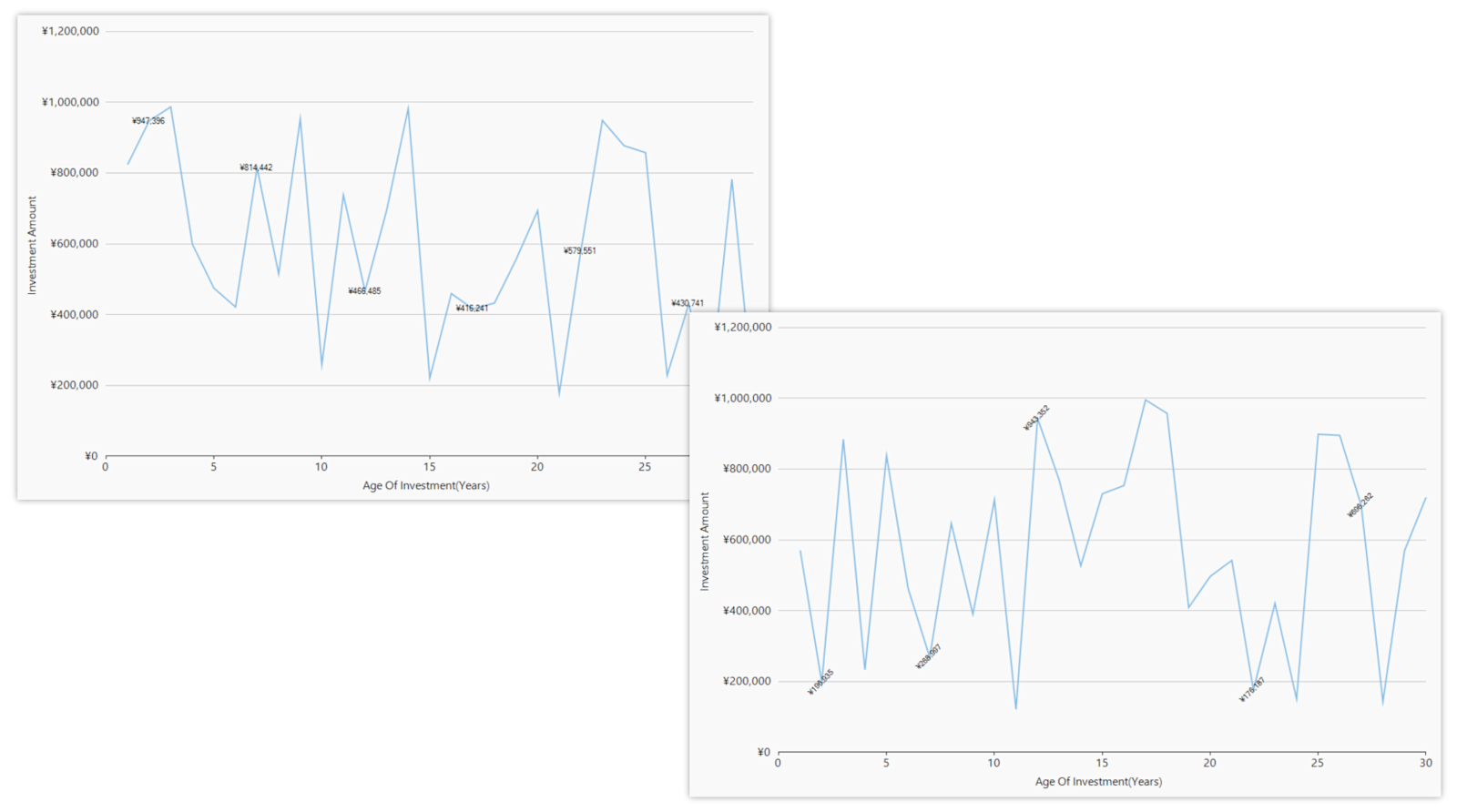The image size is (1457, 812).
Task: Click the ¥579,551 data label in back chart
Action: 580,251
